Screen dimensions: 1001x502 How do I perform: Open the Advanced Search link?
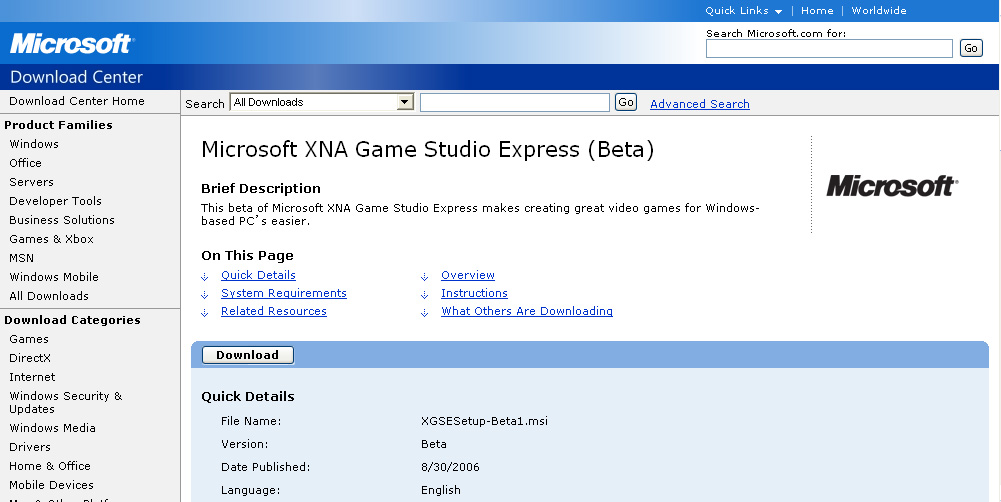pos(699,104)
